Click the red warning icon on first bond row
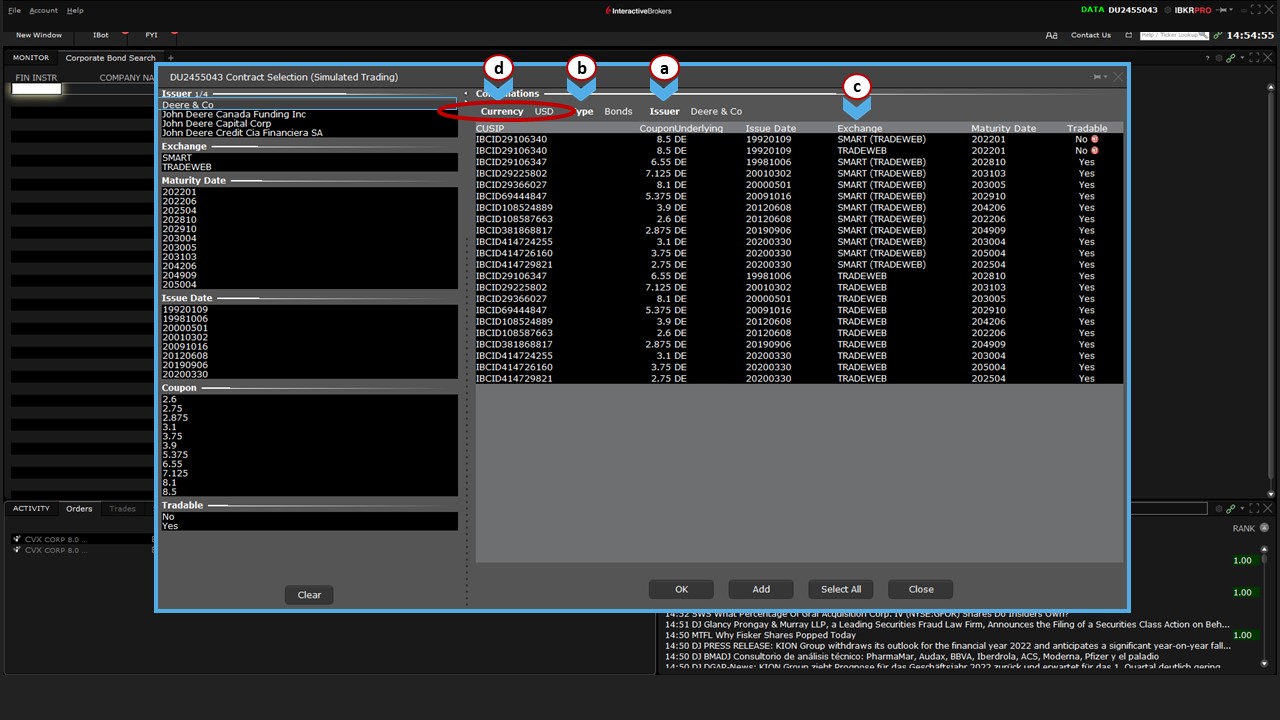This screenshot has width=1280, height=720. point(1095,139)
